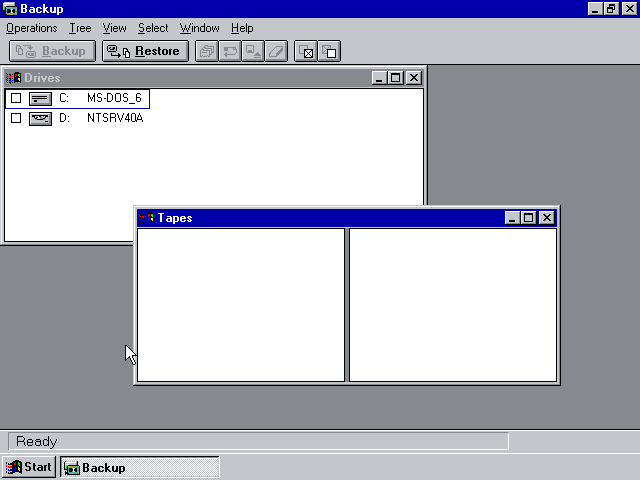
Task: Tick the checkbox for drive D:
Action: [16, 118]
